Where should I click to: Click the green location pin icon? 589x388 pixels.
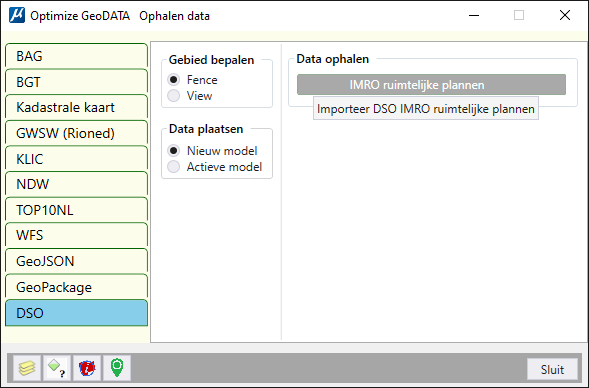point(117,368)
